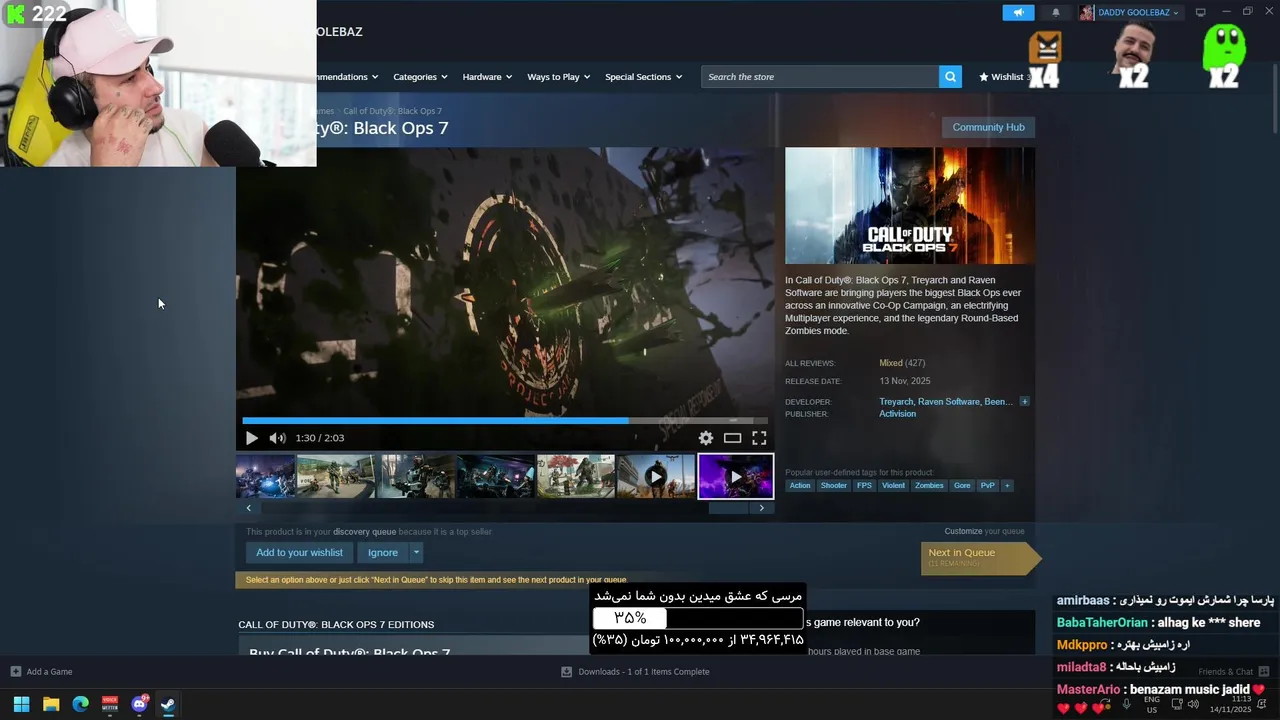This screenshot has height=720, width=1280.
Task: Open the discovery queue link
Action: tap(364, 532)
